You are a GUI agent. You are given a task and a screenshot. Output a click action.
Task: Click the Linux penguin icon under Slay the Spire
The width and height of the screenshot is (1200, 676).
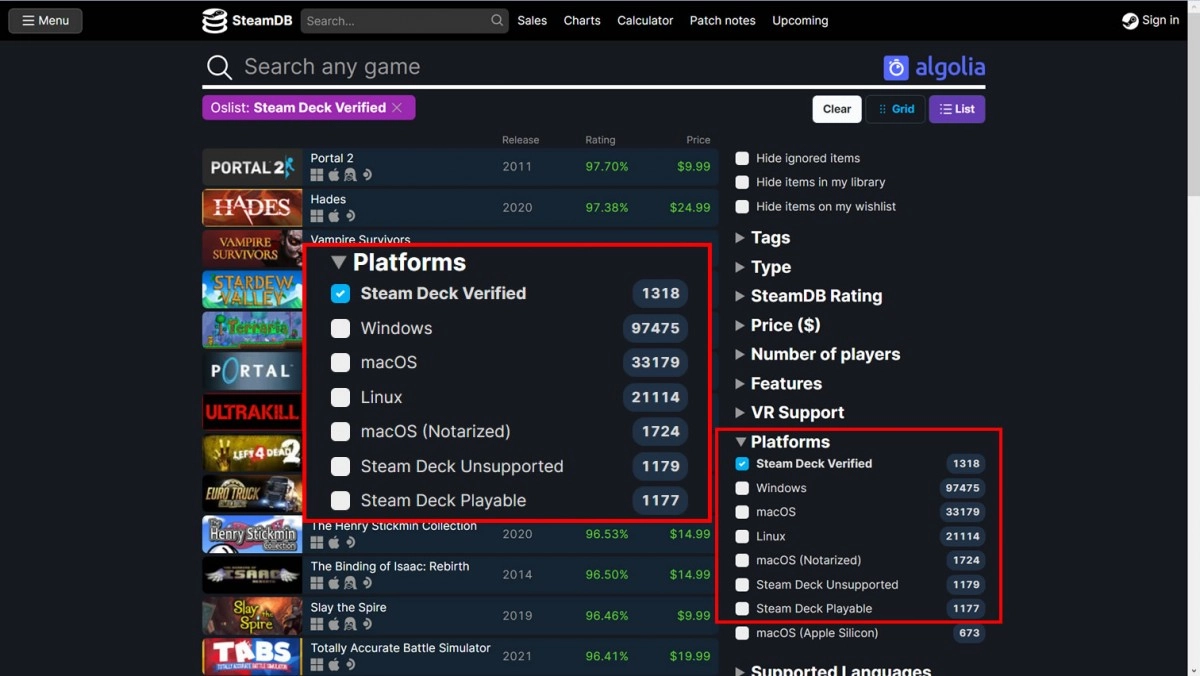click(350, 624)
